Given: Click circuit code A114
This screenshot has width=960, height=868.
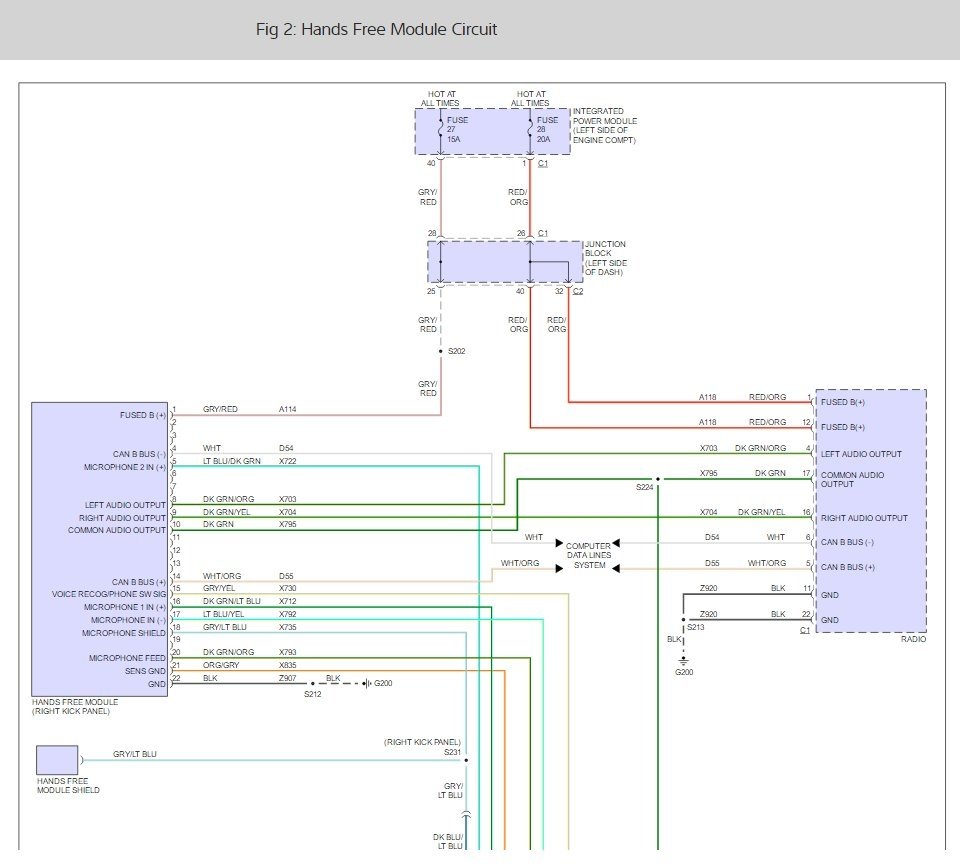Looking at the screenshot, I should click(288, 409).
